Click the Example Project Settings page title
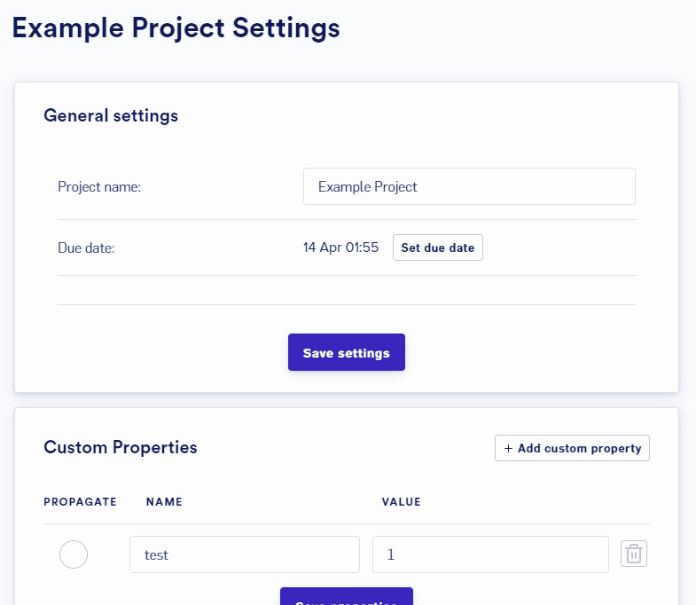The height and width of the screenshot is (605, 696). click(x=176, y=28)
